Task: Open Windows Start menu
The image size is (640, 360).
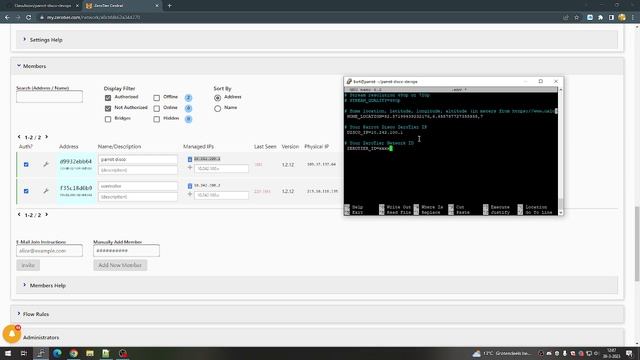Action: (8, 353)
